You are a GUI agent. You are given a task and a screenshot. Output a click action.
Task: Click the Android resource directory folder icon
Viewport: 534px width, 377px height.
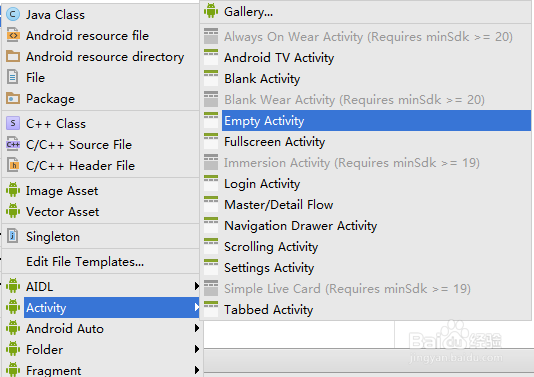click(x=13, y=56)
